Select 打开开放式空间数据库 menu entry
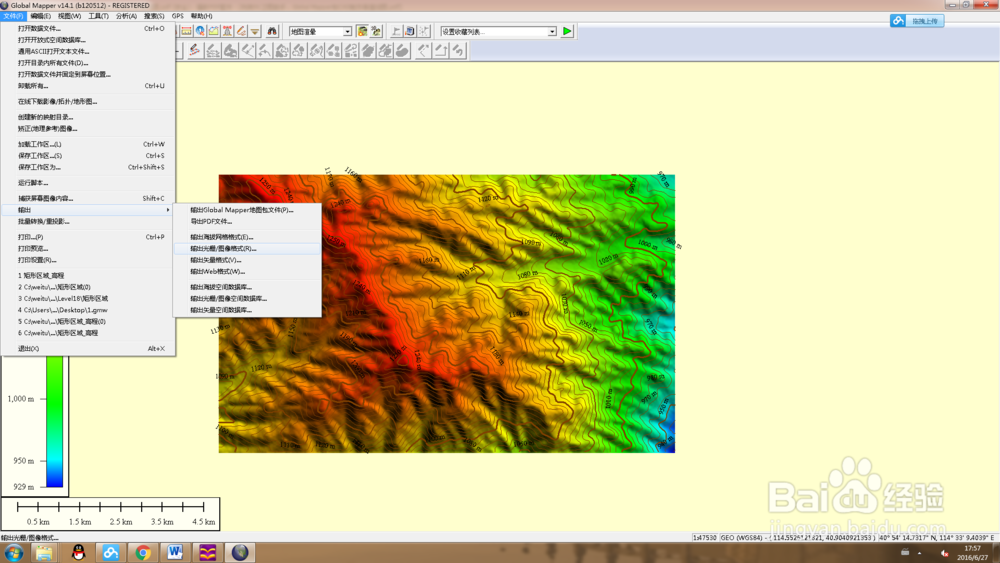Image resolution: width=1000 pixels, height=563 pixels. tap(88, 40)
